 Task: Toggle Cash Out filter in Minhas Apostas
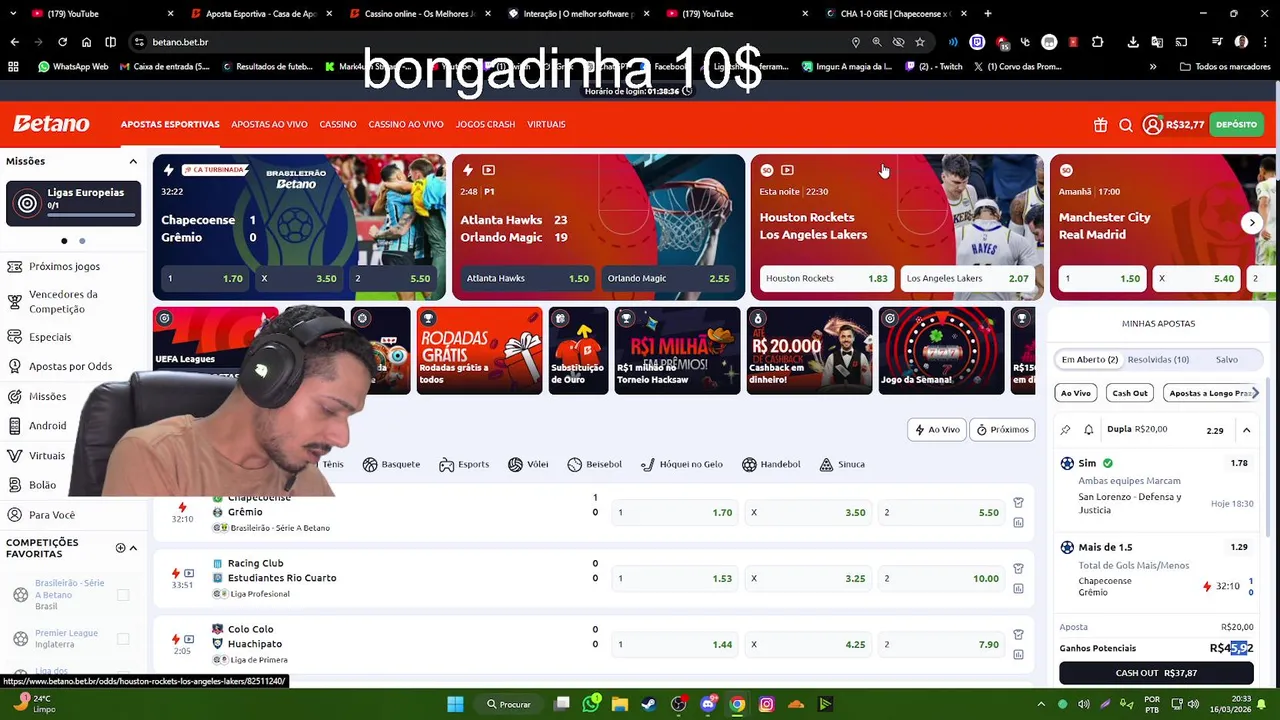[1130, 393]
